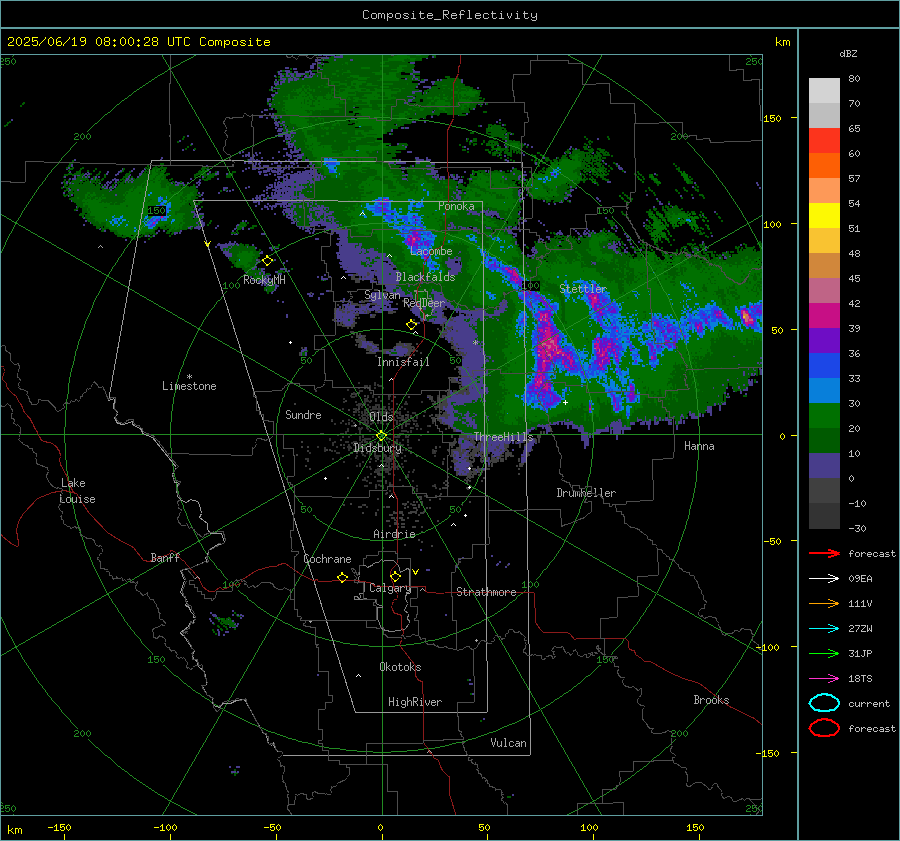The image size is (900, 841).
Task: Click the dBZ legend heading
Action: 848,53
